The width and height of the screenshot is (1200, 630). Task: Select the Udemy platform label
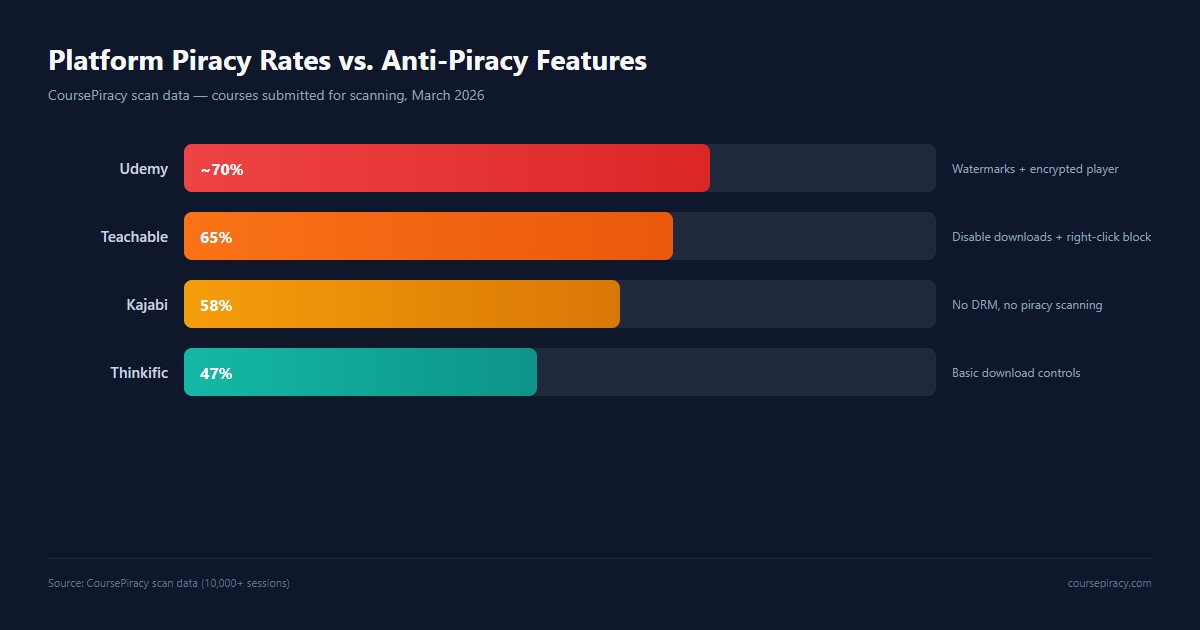point(144,169)
